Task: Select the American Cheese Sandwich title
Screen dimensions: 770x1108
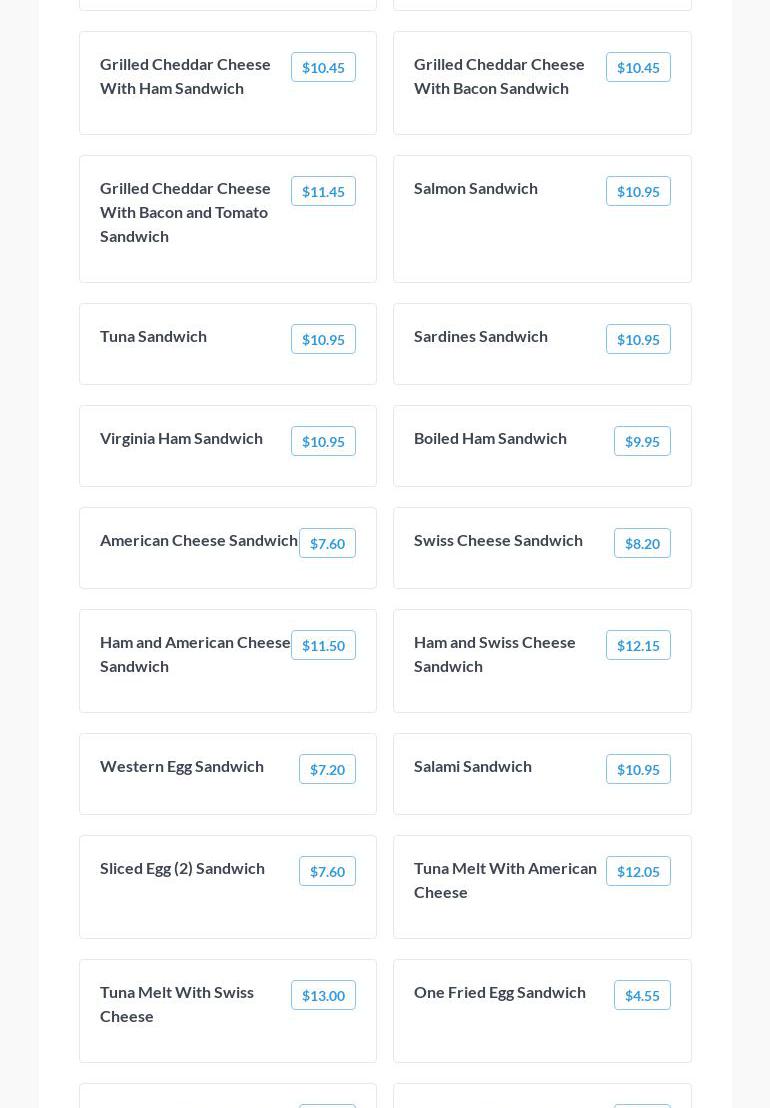Action: click(x=198, y=541)
